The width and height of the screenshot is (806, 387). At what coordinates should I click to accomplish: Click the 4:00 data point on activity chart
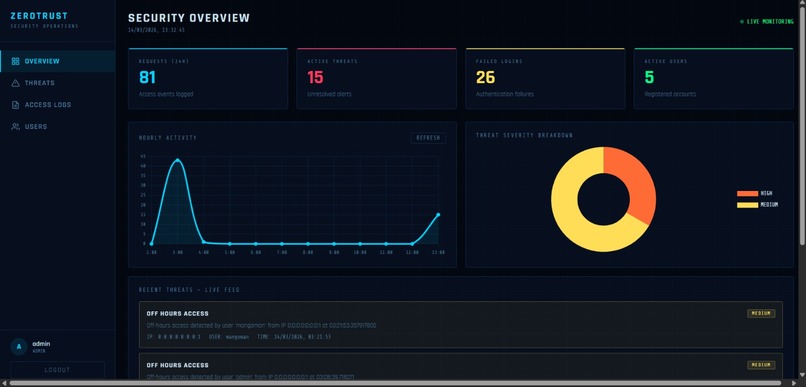point(204,242)
